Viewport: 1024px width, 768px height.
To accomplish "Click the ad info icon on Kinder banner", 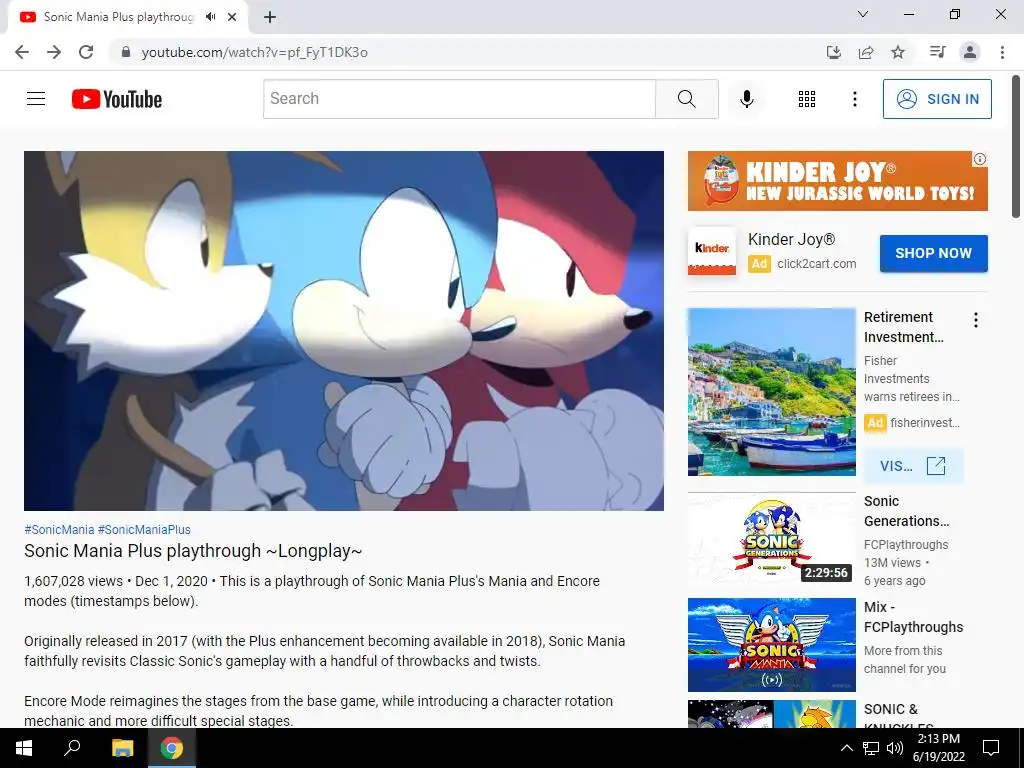I will pos(980,159).
